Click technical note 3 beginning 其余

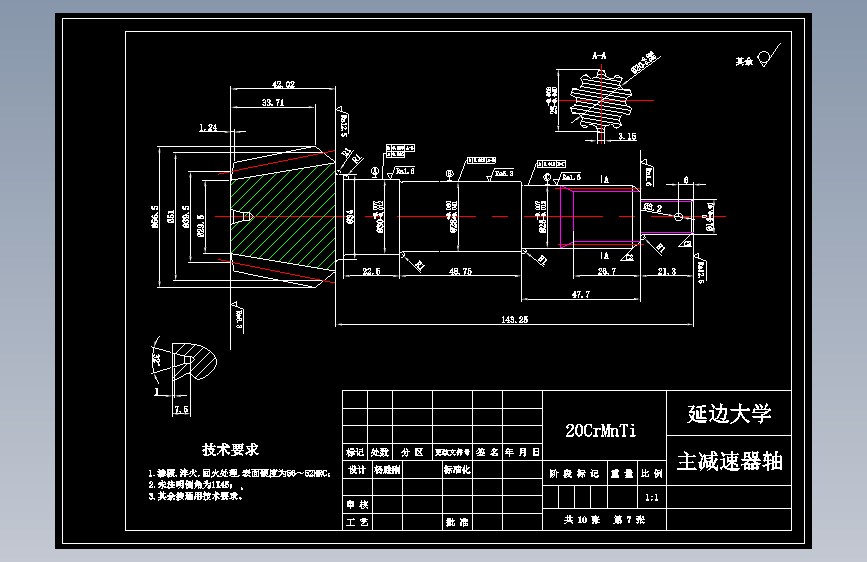(x=195, y=496)
